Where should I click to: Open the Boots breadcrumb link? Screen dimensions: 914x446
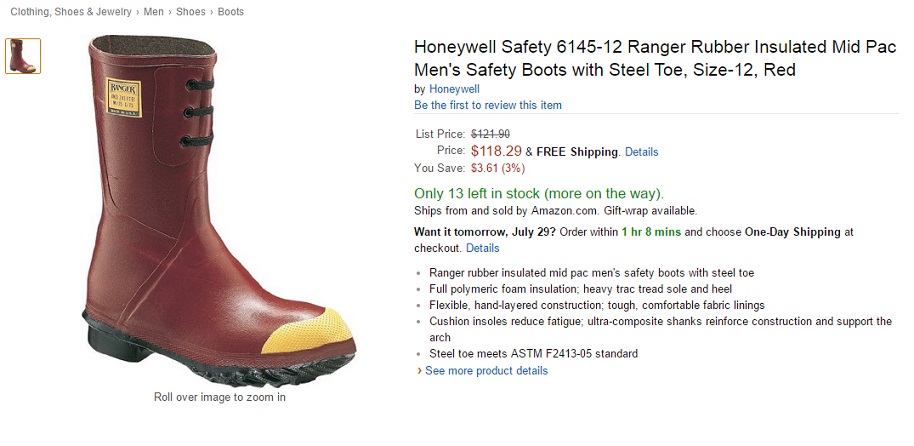[x=230, y=12]
